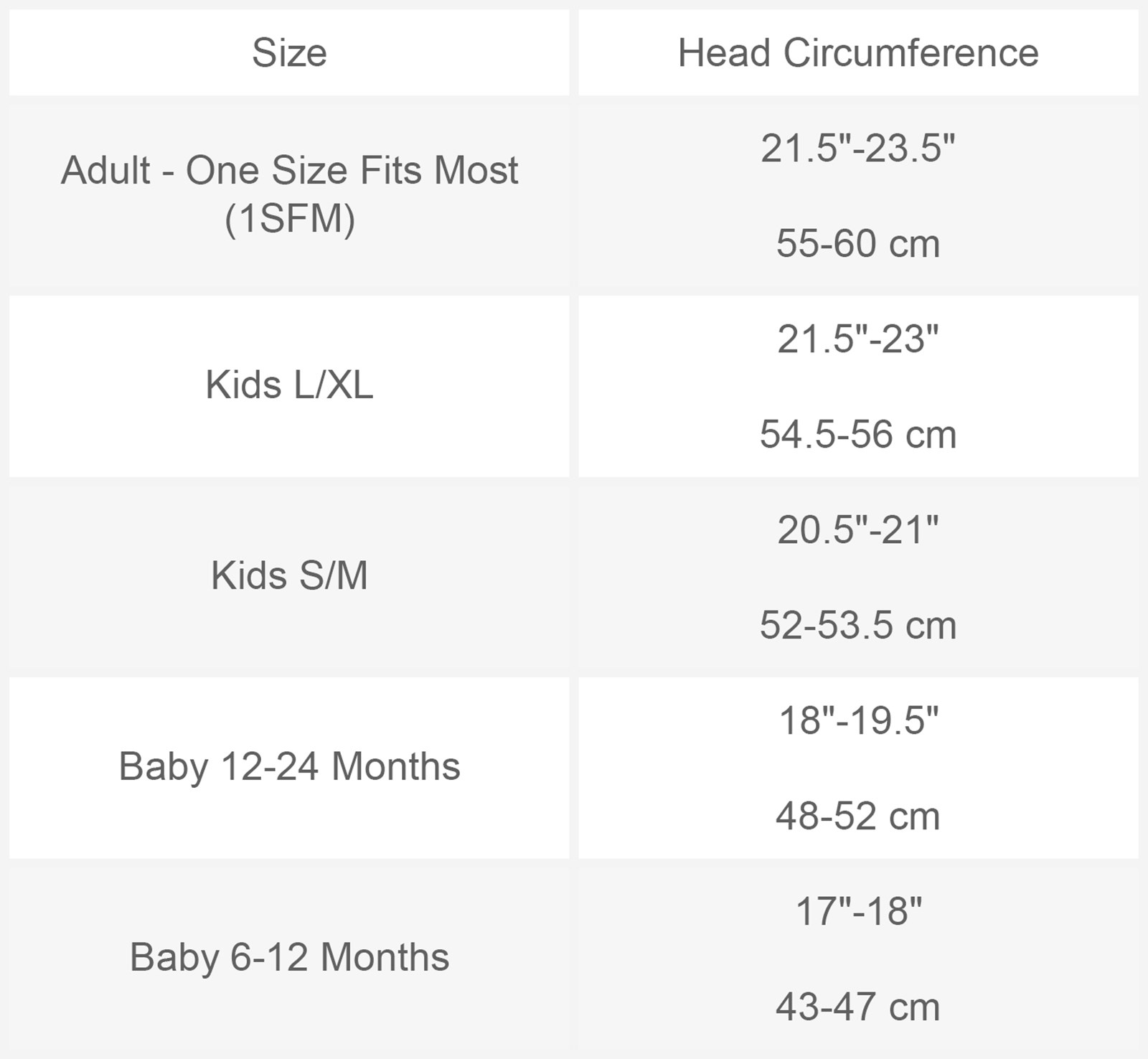This screenshot has height=1059, width=1148.
Task: Select the 'Kids S/M' size label
Action: (x=289, y=576)
